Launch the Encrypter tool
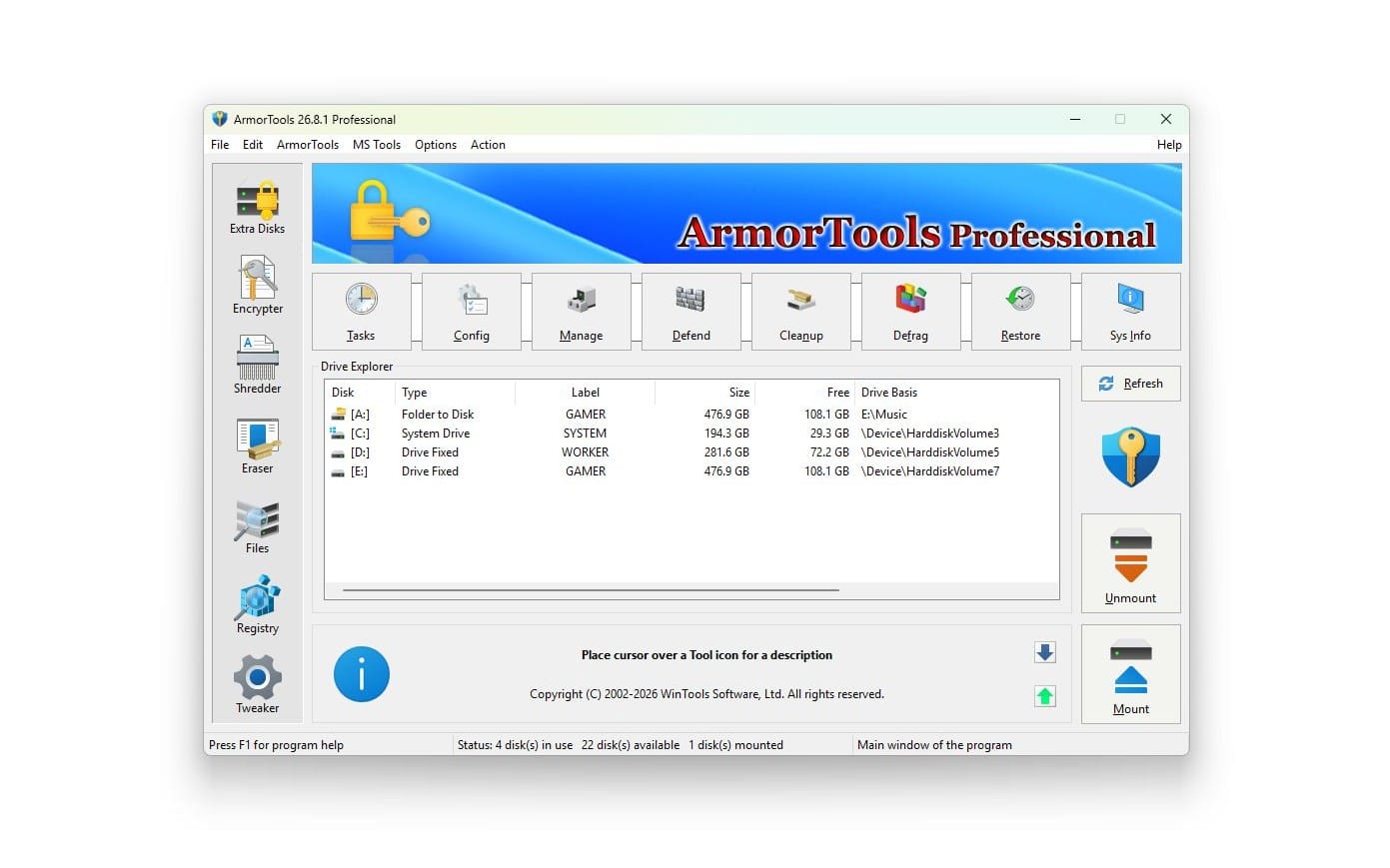This screenshot has width=1390, height=868. click(257, 286)
